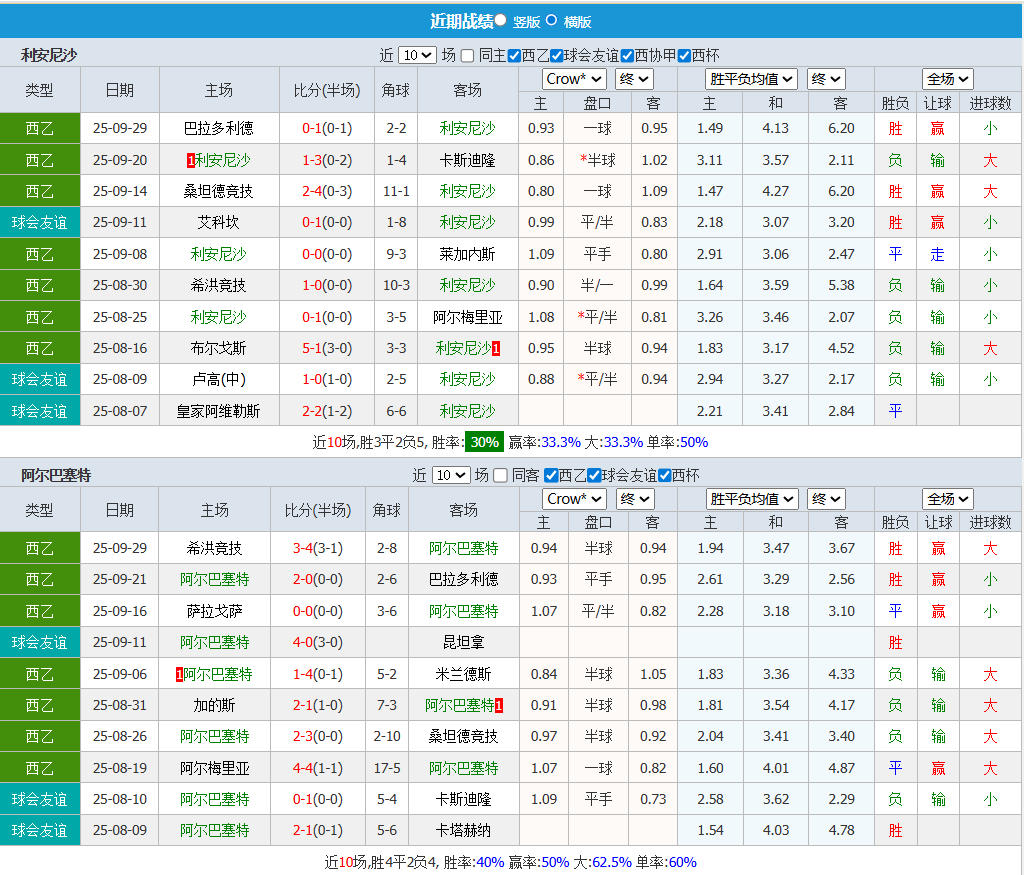Enable the 同客 checkbox for 阿尔巴塞特
Viewport: 1024px width, 875px height.
pos(501,476)
